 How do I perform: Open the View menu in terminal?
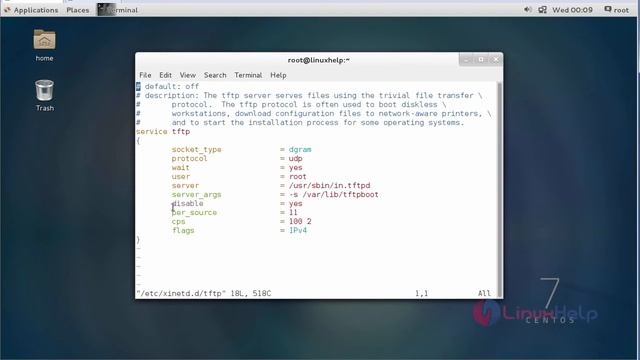(x=187, y=75)
